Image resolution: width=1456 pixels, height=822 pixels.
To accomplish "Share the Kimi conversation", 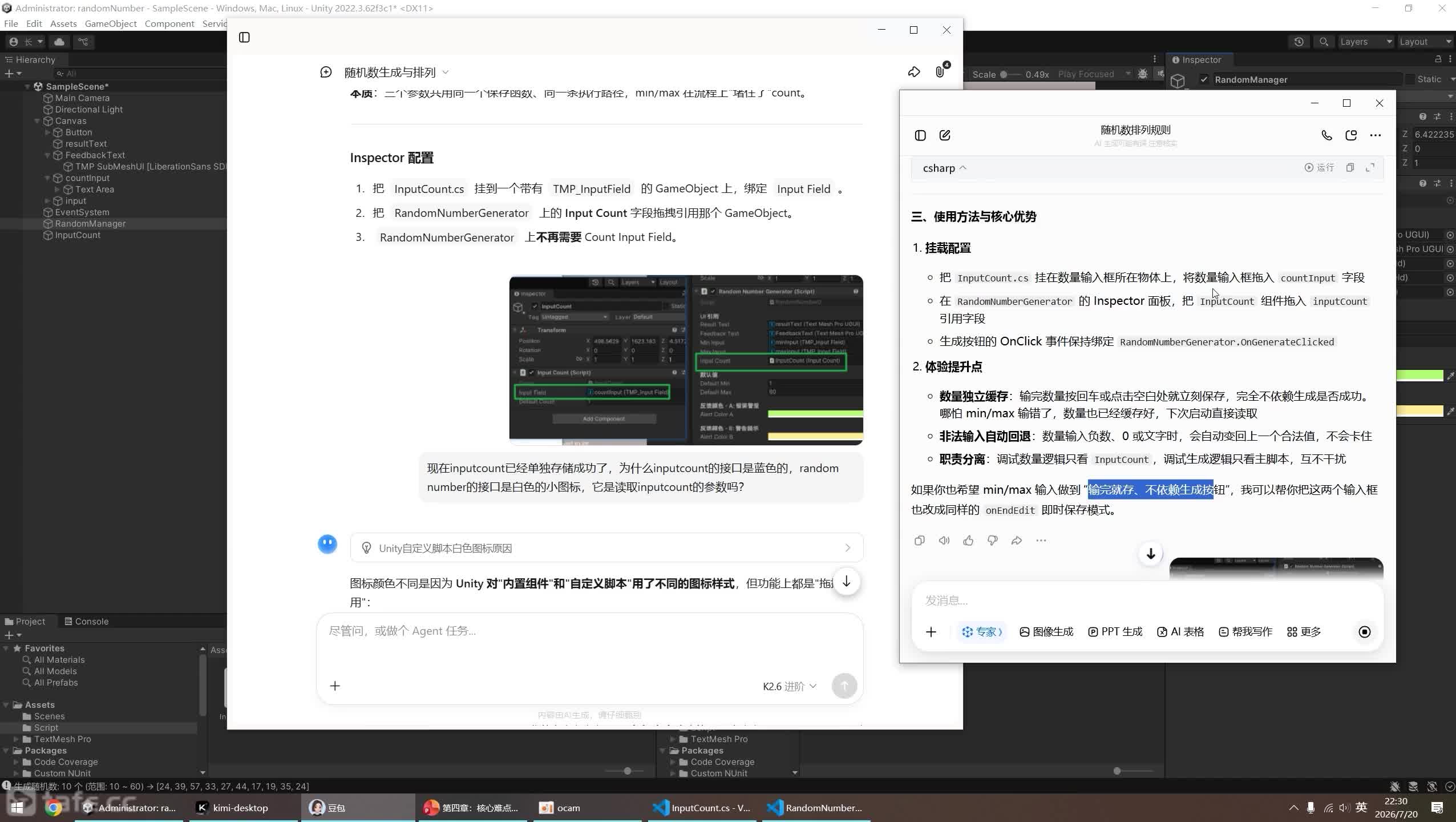I will tap(914, 72).
